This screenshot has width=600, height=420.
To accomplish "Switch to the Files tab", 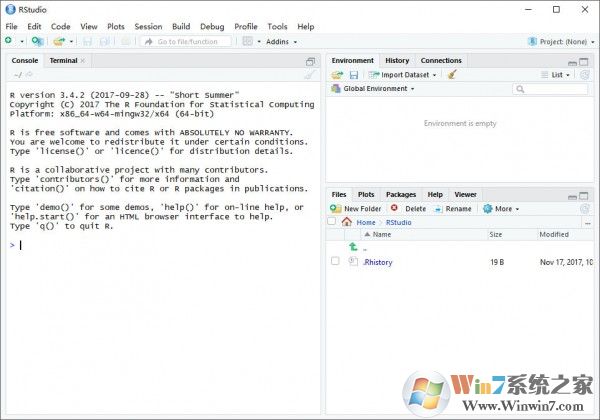I will point(339,194).
